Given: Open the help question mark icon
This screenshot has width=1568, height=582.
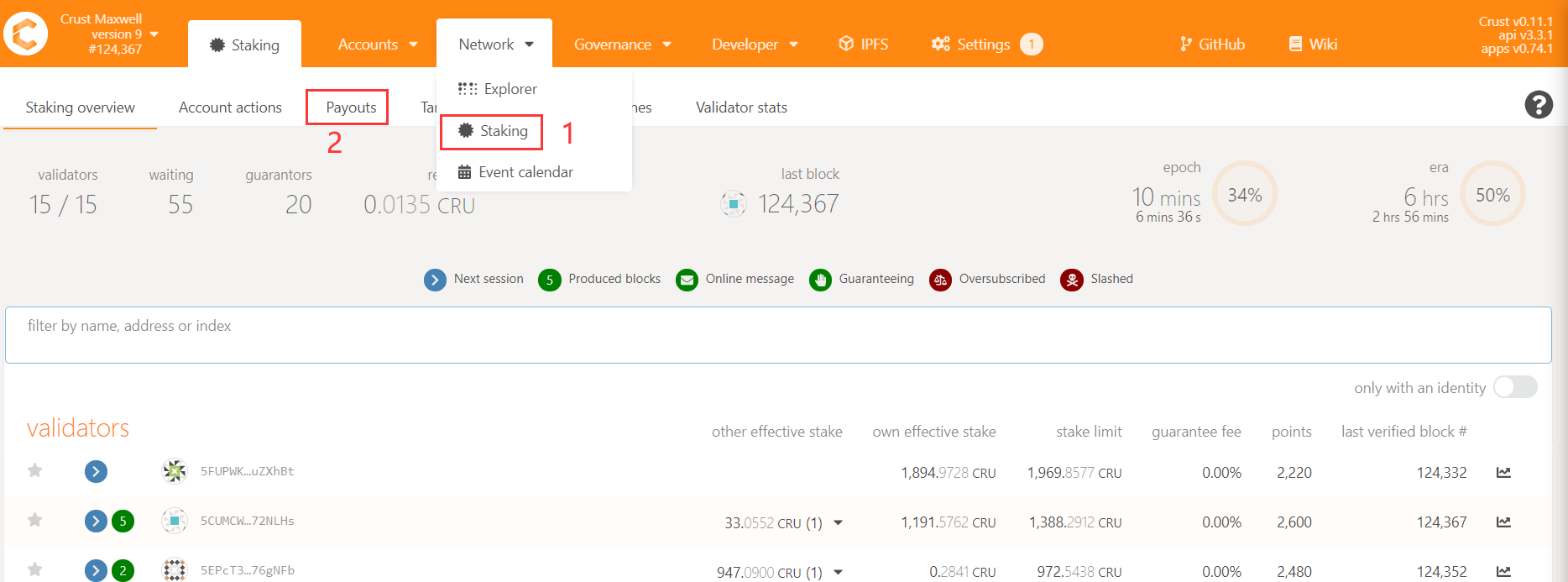Looking at the screenshot, I should [1539, 105].
